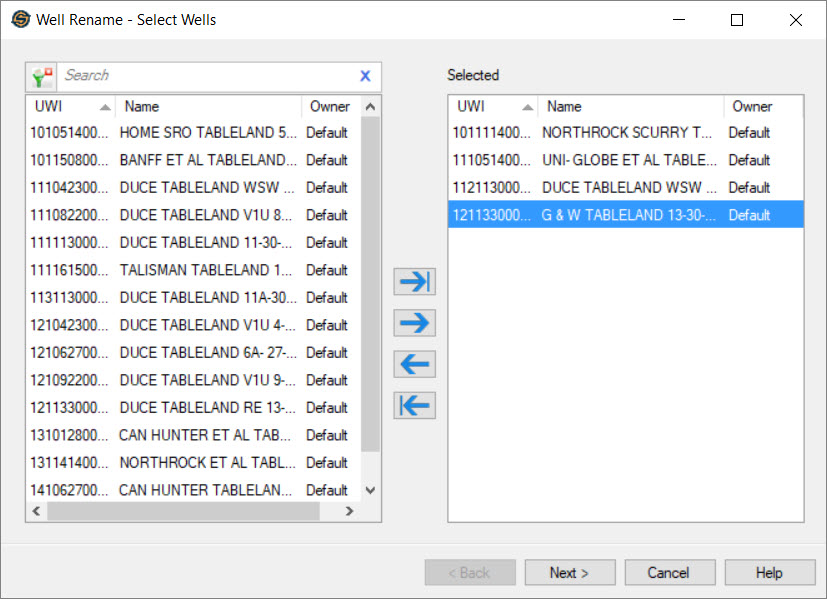Select HOME SRO TABLELAND well row
This screenshot has width=827, height=599.
(190, 132)
